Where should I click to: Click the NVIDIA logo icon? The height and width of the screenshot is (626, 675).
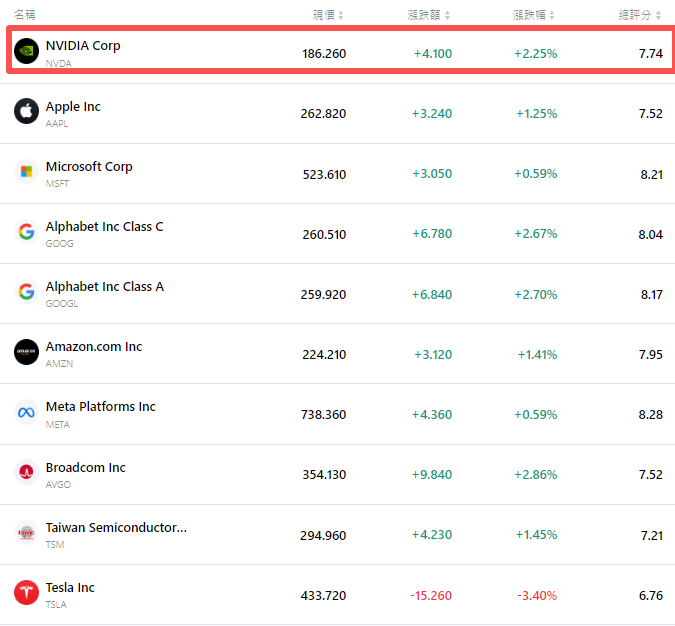[x=26, y=51]
